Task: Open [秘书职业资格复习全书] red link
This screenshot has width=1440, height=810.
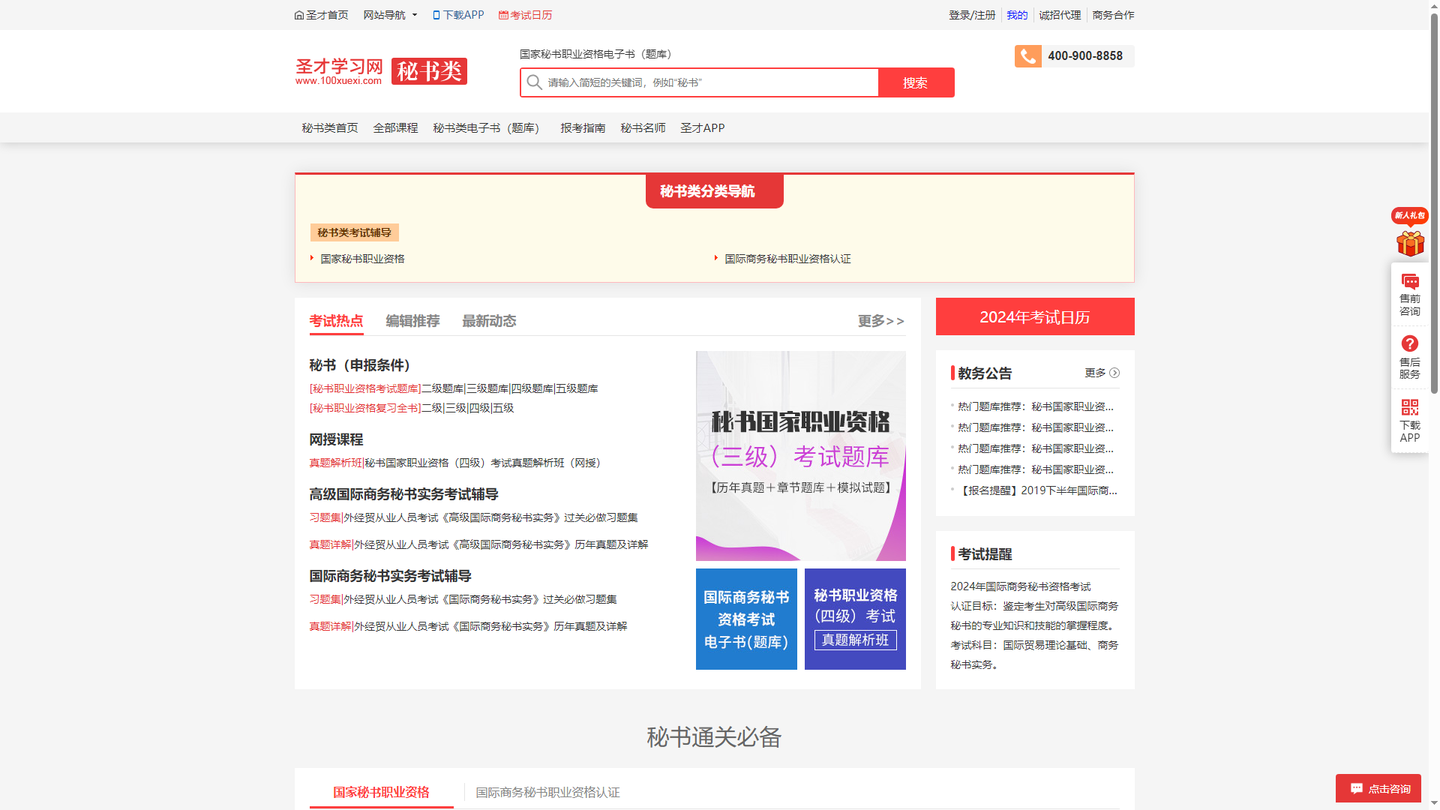Action: [365, 408]
